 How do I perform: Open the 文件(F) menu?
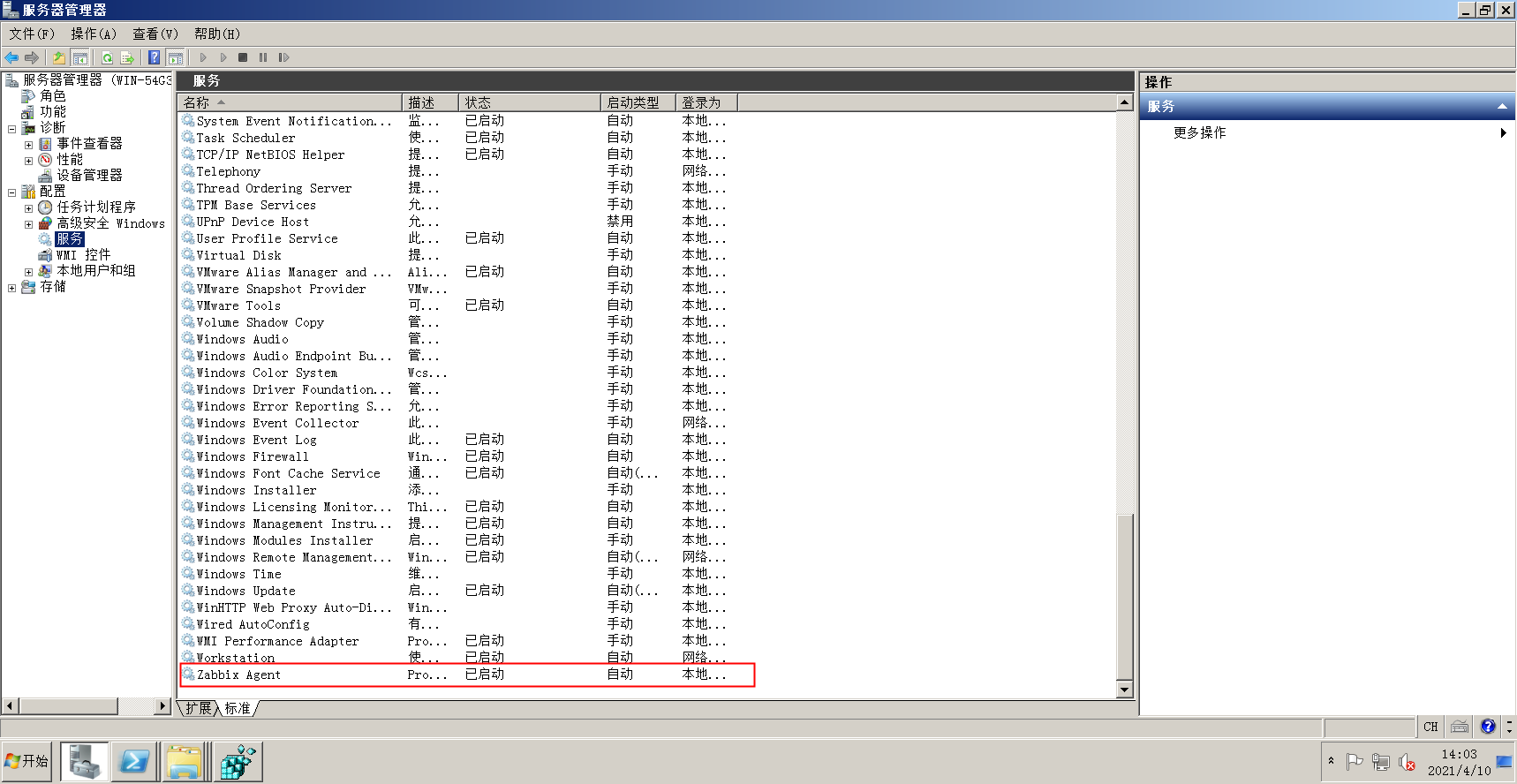tap(32, 34)
